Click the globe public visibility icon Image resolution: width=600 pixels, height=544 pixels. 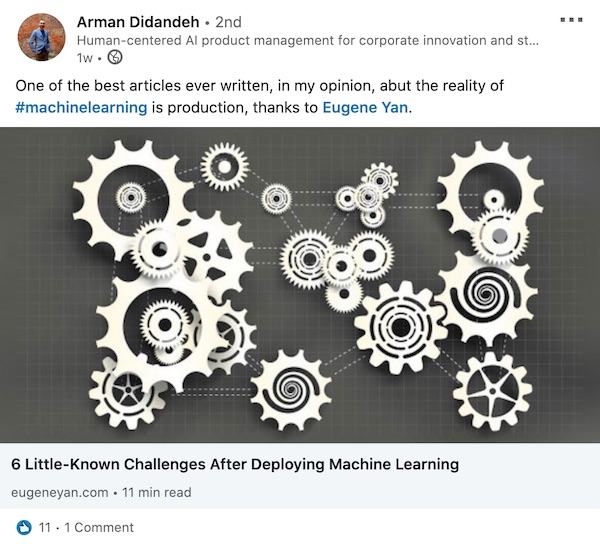115,57
